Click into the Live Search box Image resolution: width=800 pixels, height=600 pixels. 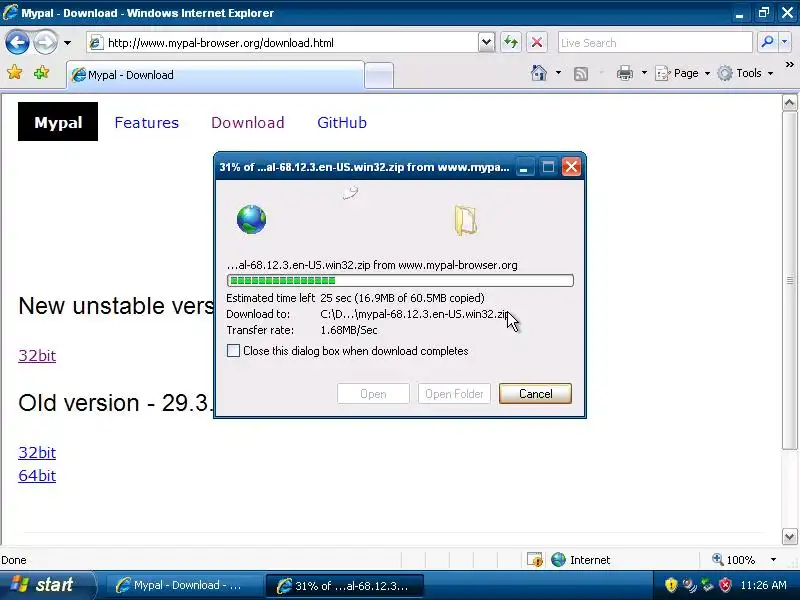655,43
